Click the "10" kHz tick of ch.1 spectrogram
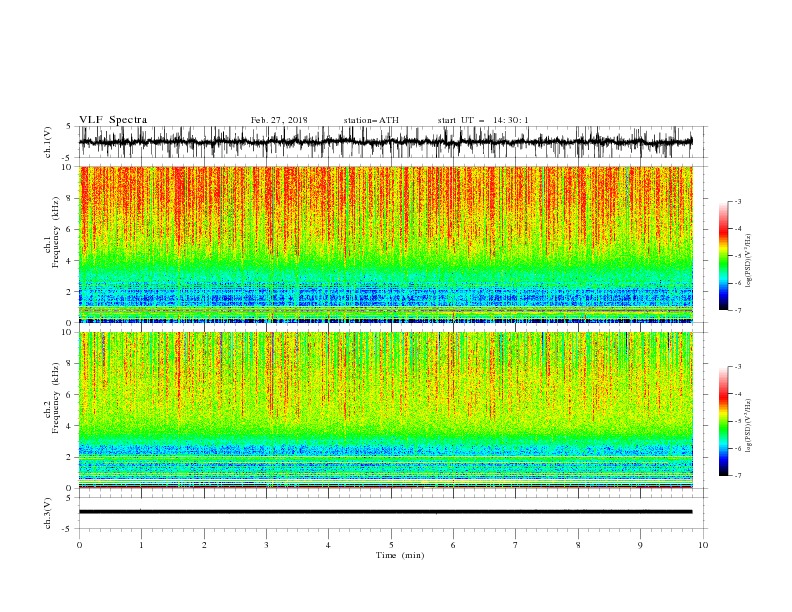792x612 pixels. [x=67, y=167]
